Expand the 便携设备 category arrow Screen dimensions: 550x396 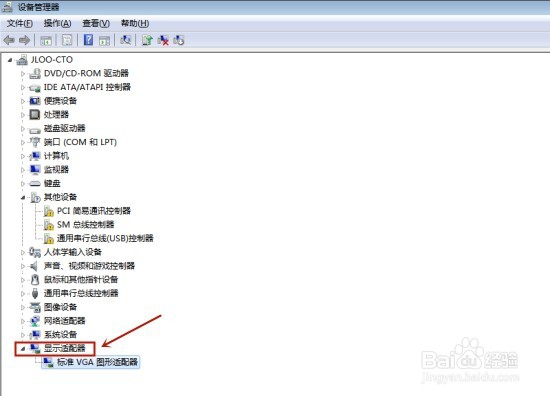click(x=23, y=101)
